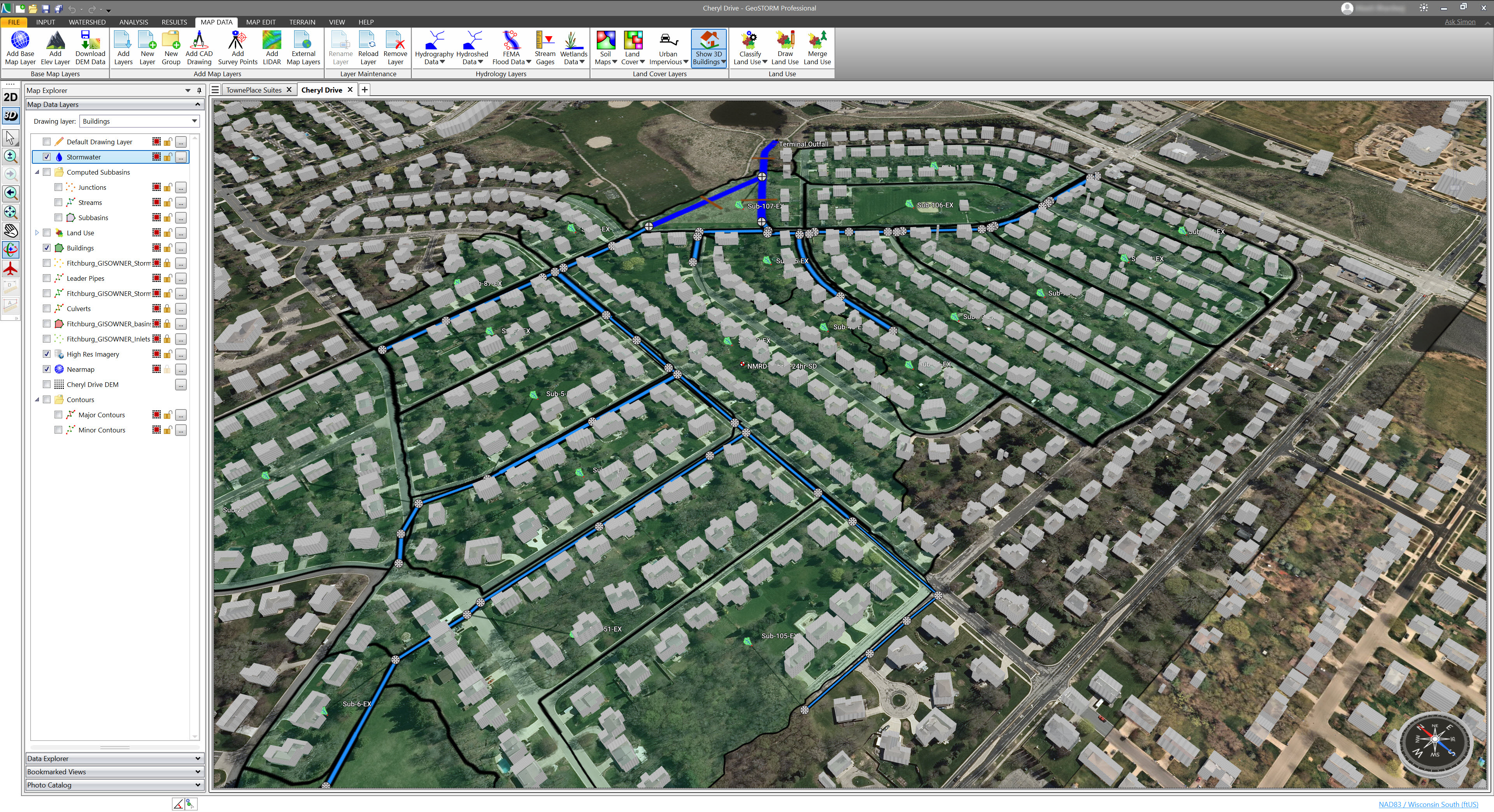Toggle the Nearmap layer visibility checkbox
Image resolution: width=1494 pixels, height=812 pixels.
point(47,369)
